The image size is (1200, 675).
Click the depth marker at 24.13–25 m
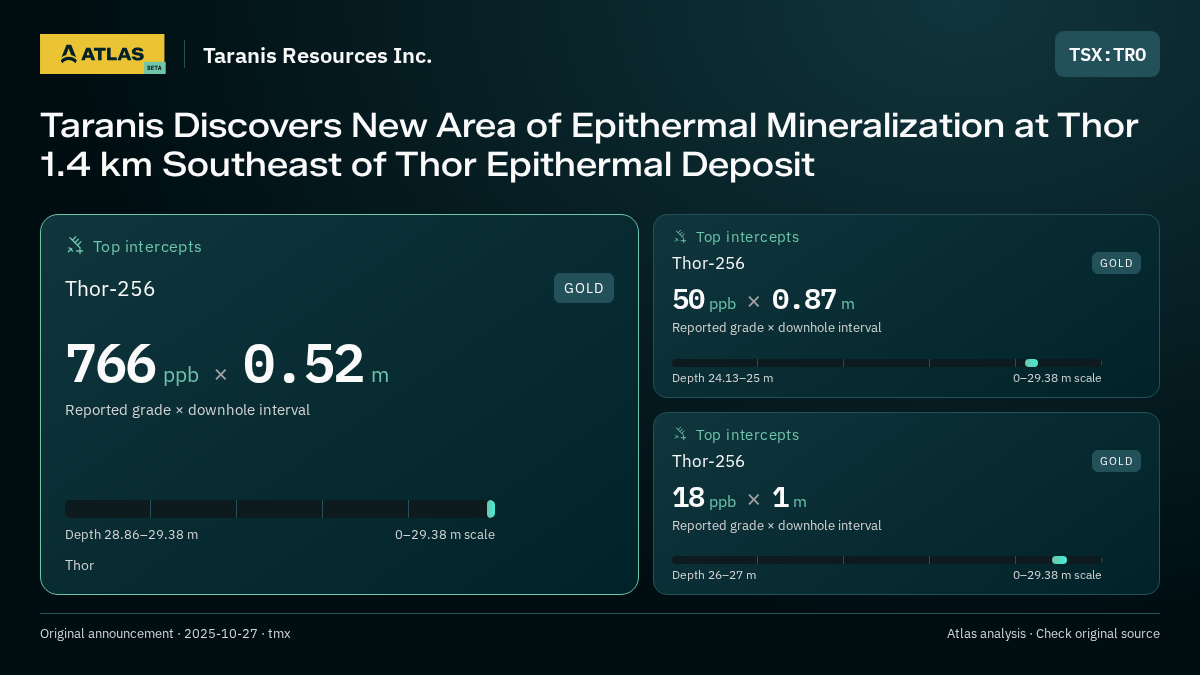tap(1031, 363)
